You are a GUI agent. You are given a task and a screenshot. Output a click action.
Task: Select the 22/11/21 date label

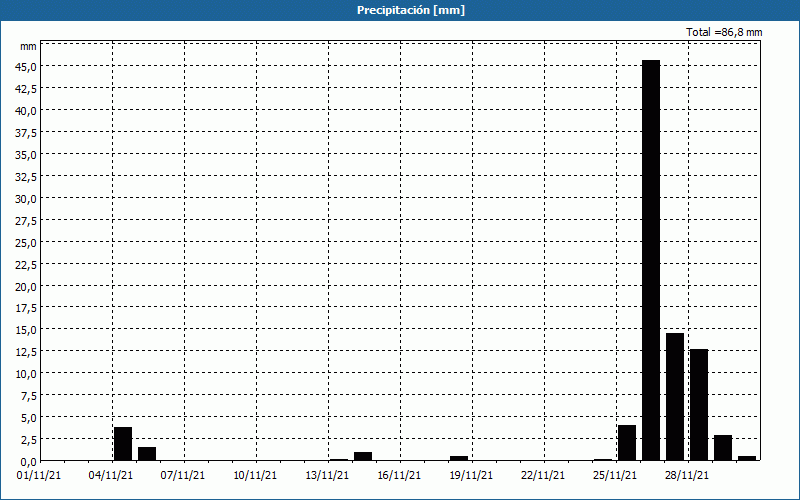(543, 475)
